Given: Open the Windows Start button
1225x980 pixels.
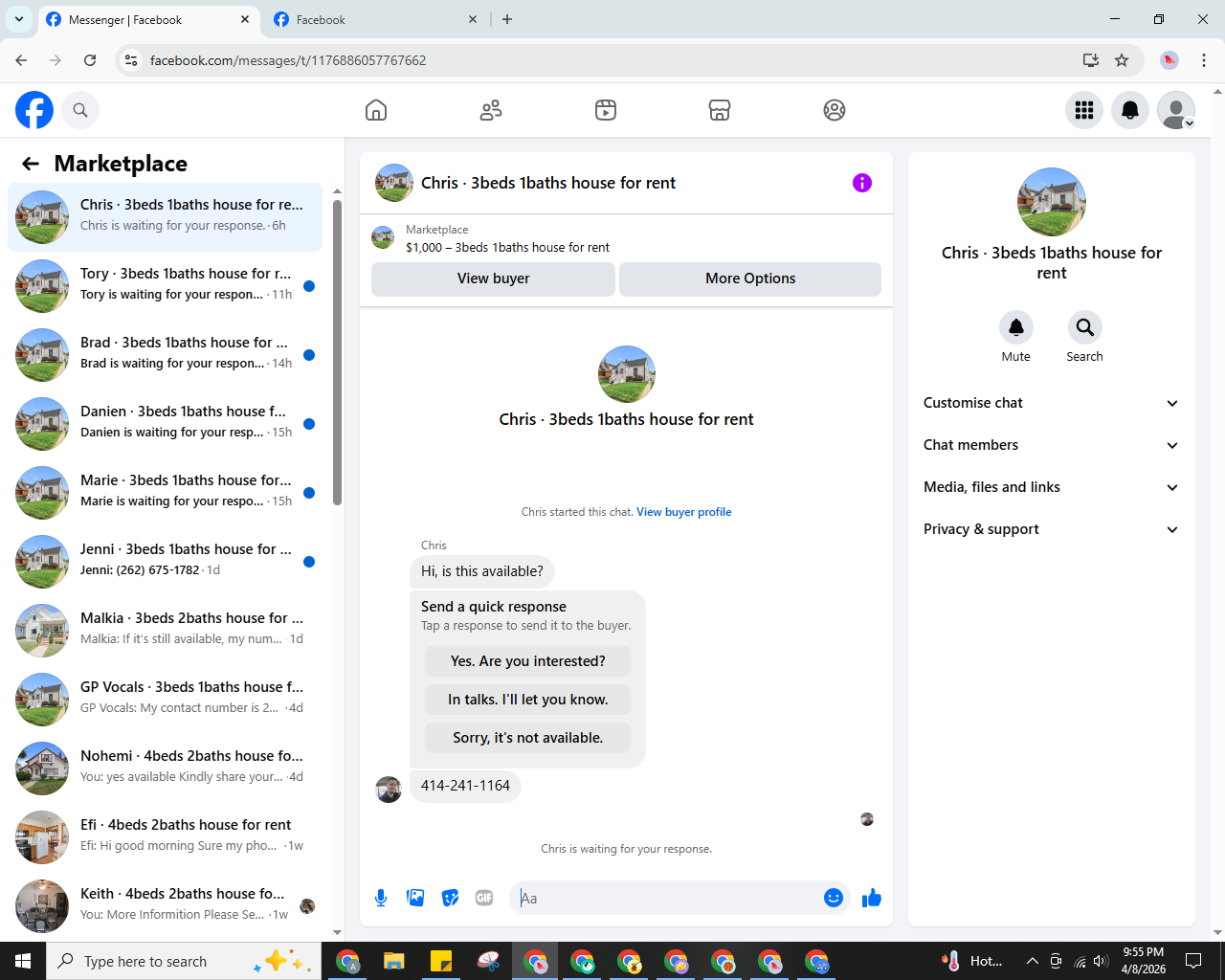Looking at the screenshot, I should pos(23,961).
